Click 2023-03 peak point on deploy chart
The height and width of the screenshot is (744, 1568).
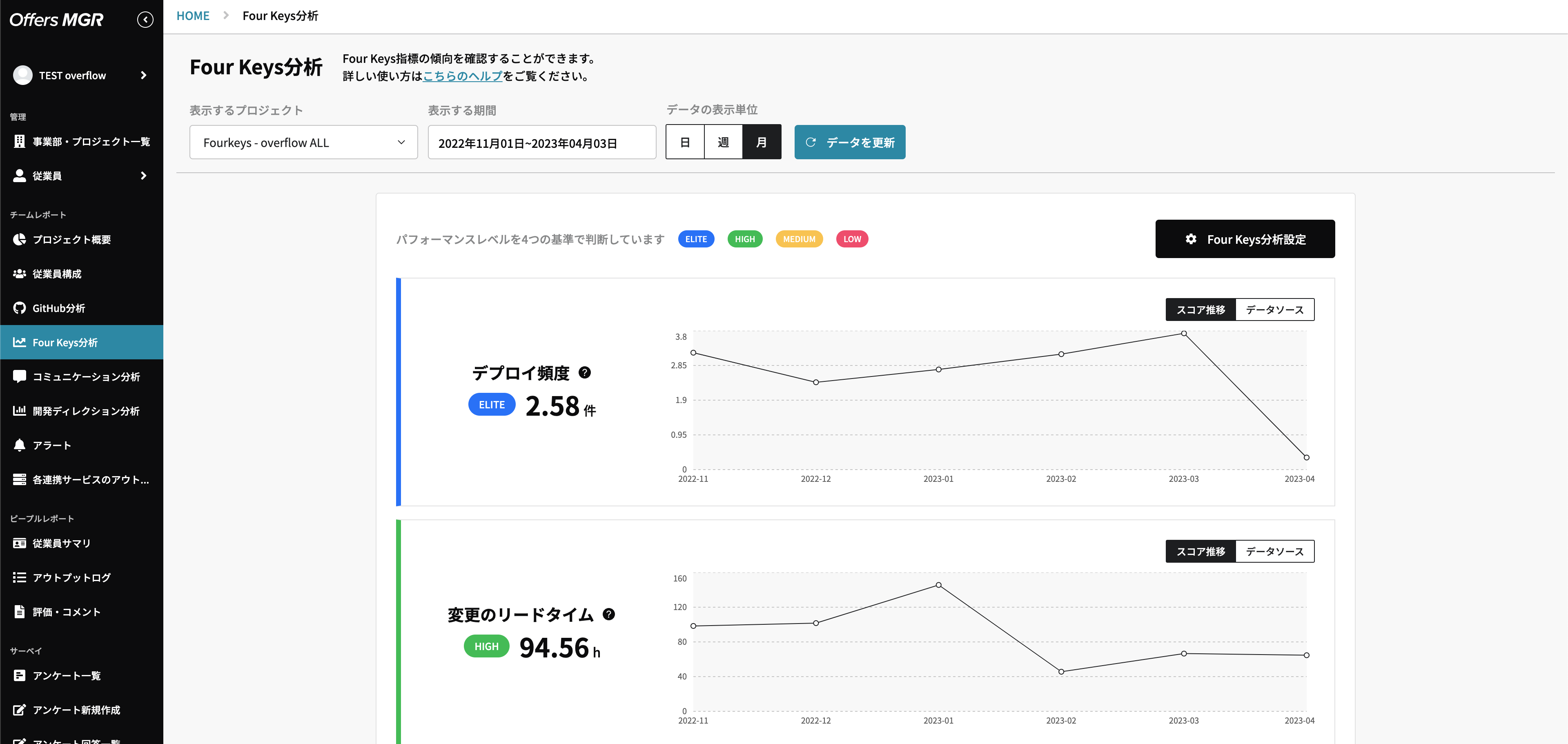1183,333
